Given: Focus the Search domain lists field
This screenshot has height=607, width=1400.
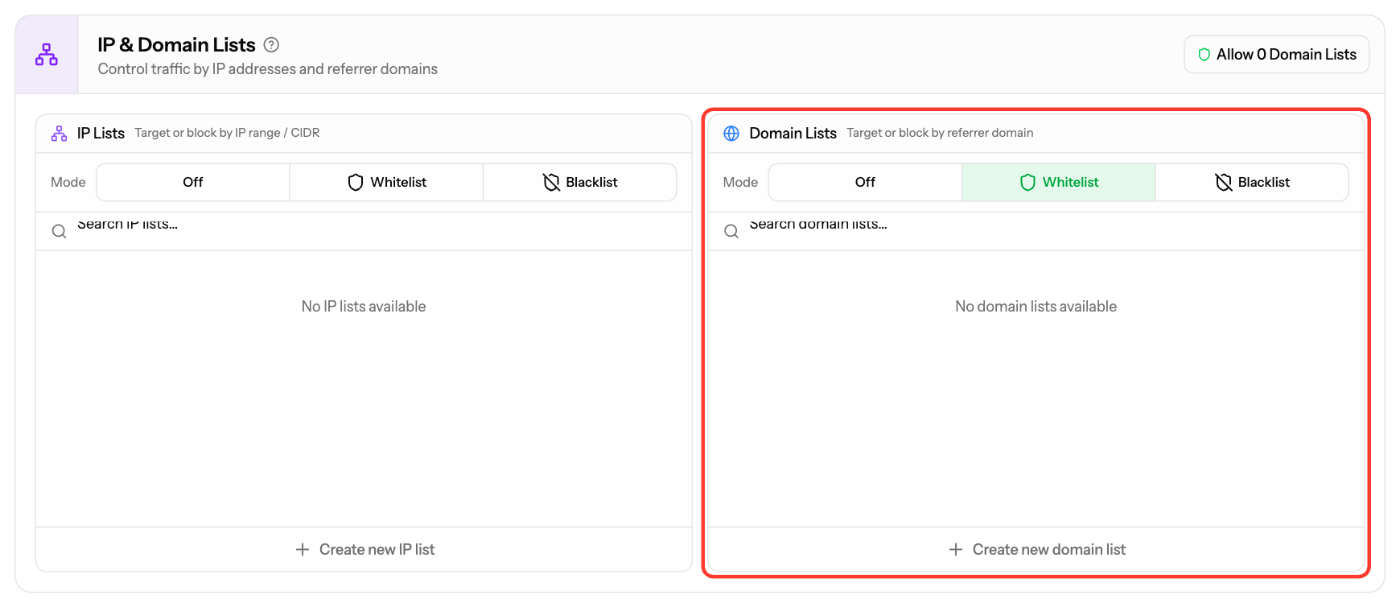Looking at the screenshot, I should pyautogui.click(x=1036, y=231).
